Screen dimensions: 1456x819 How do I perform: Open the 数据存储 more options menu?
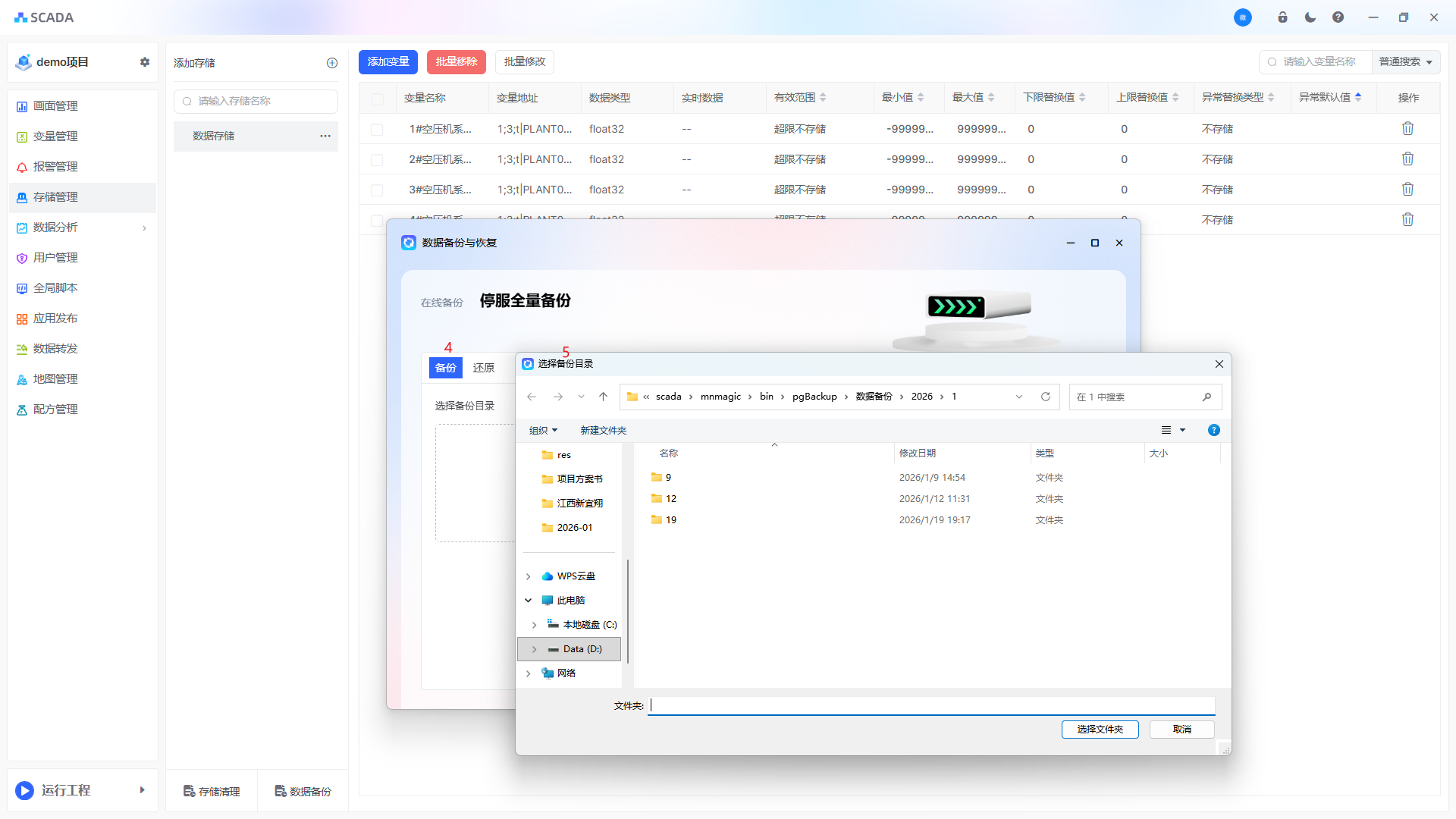[325, 136]
